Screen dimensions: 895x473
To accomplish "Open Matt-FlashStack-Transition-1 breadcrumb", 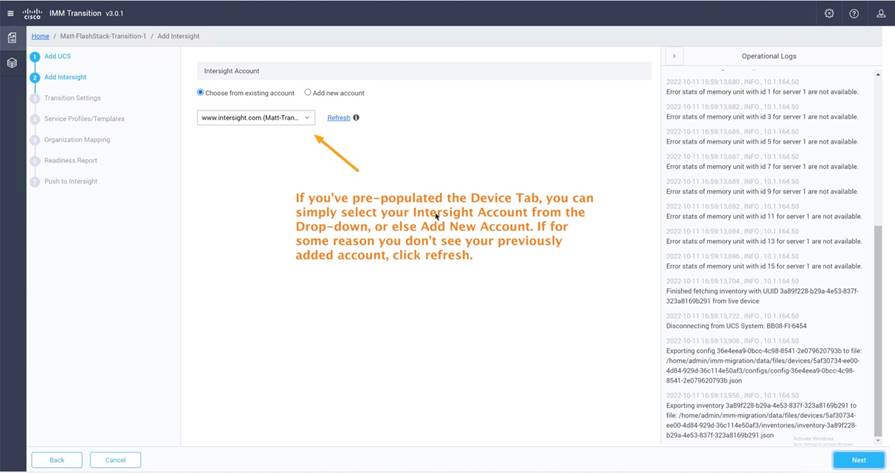I will (103, 36).
